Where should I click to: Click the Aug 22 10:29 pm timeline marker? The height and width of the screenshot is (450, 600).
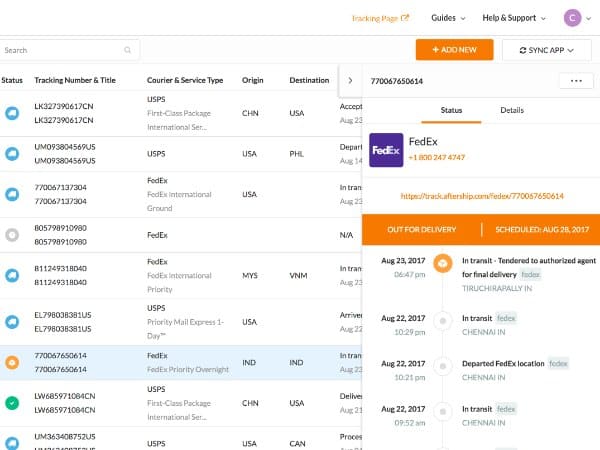pyautogui.click(x=443, y=321)
